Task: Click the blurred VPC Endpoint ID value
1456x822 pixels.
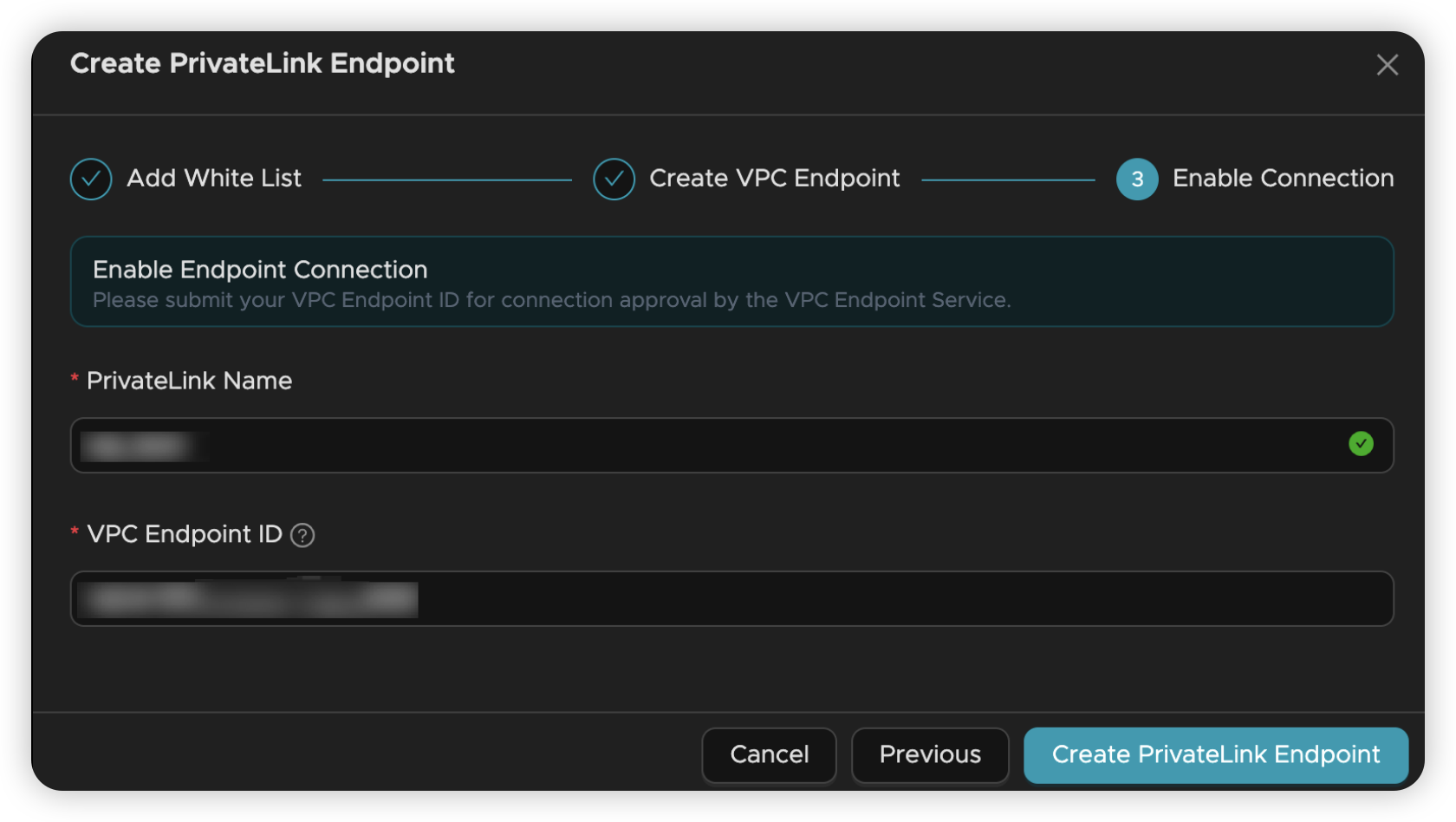Action: click(x=248, y=598)
